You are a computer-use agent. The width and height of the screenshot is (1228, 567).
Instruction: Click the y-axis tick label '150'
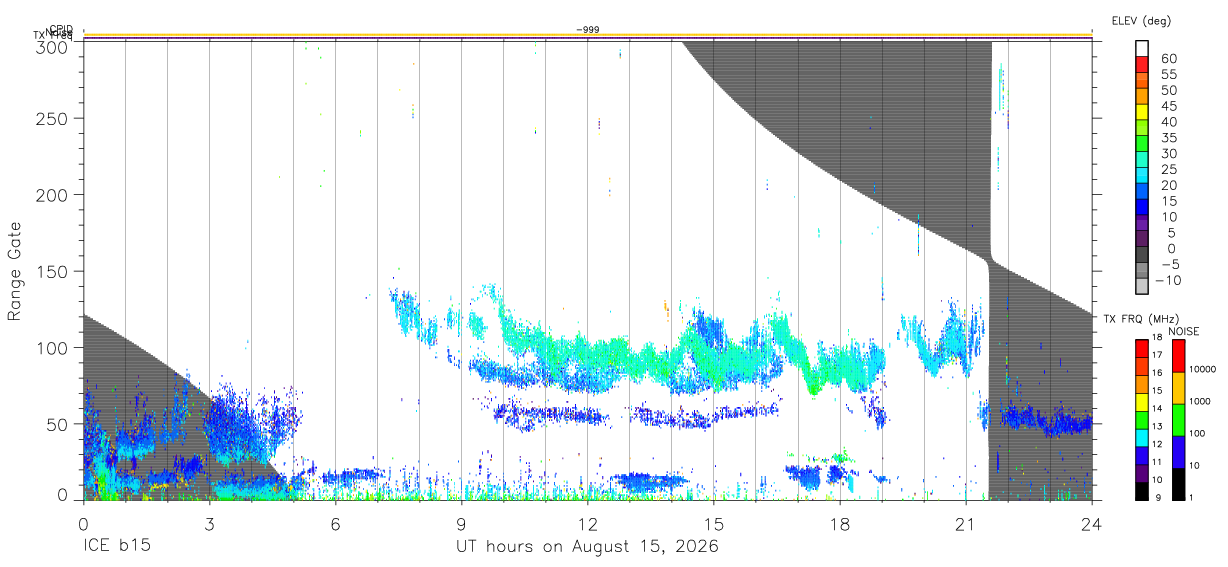click(54, 271)
